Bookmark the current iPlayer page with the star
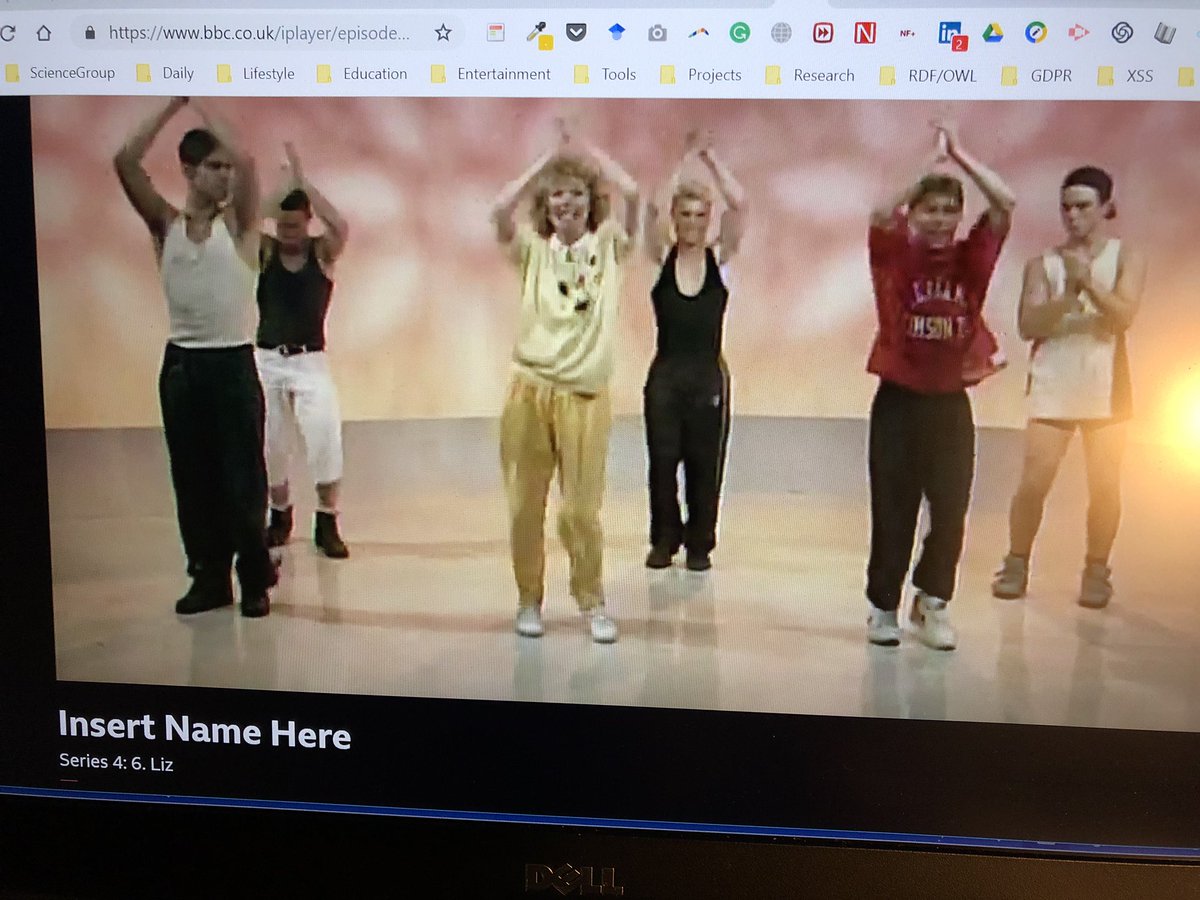The height and width of the screenshot is (900, 1200). [x=441, y=31]
